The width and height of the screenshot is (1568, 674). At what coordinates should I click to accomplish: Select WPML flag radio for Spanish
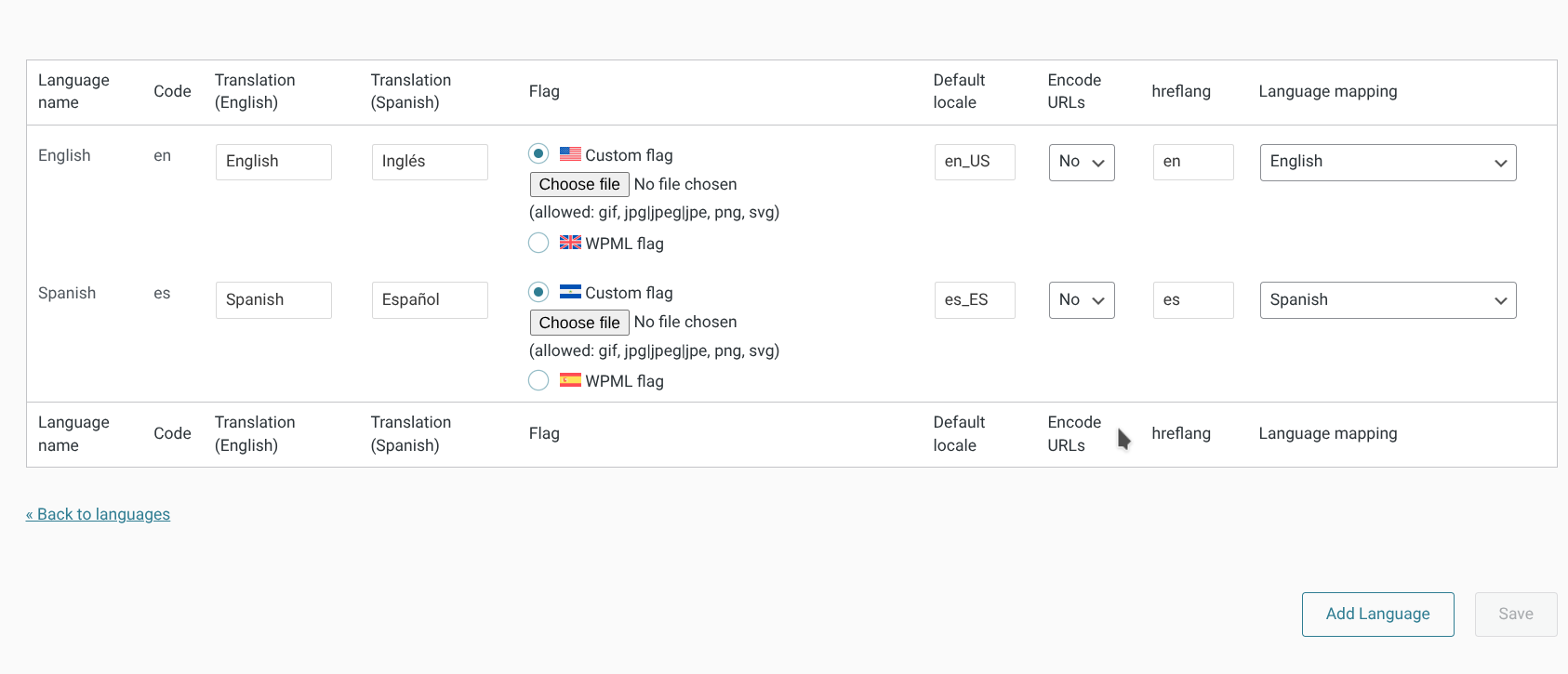[x=538, y=380]
